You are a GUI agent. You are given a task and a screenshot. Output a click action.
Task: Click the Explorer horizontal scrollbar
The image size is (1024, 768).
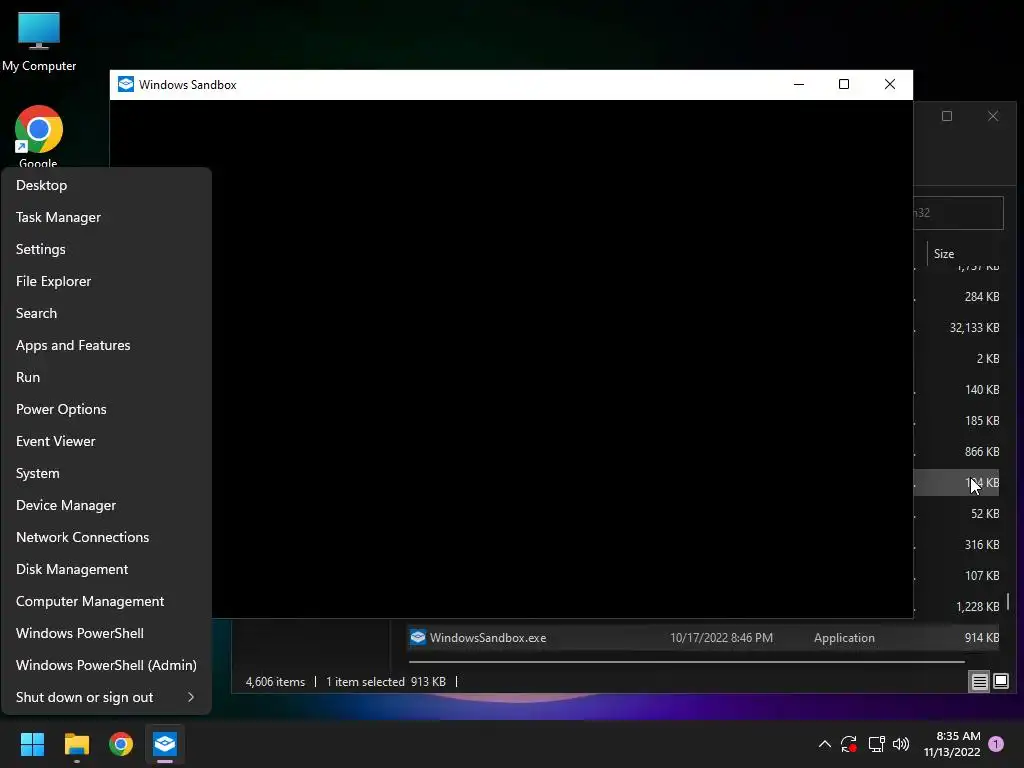[x=686, y=662]
